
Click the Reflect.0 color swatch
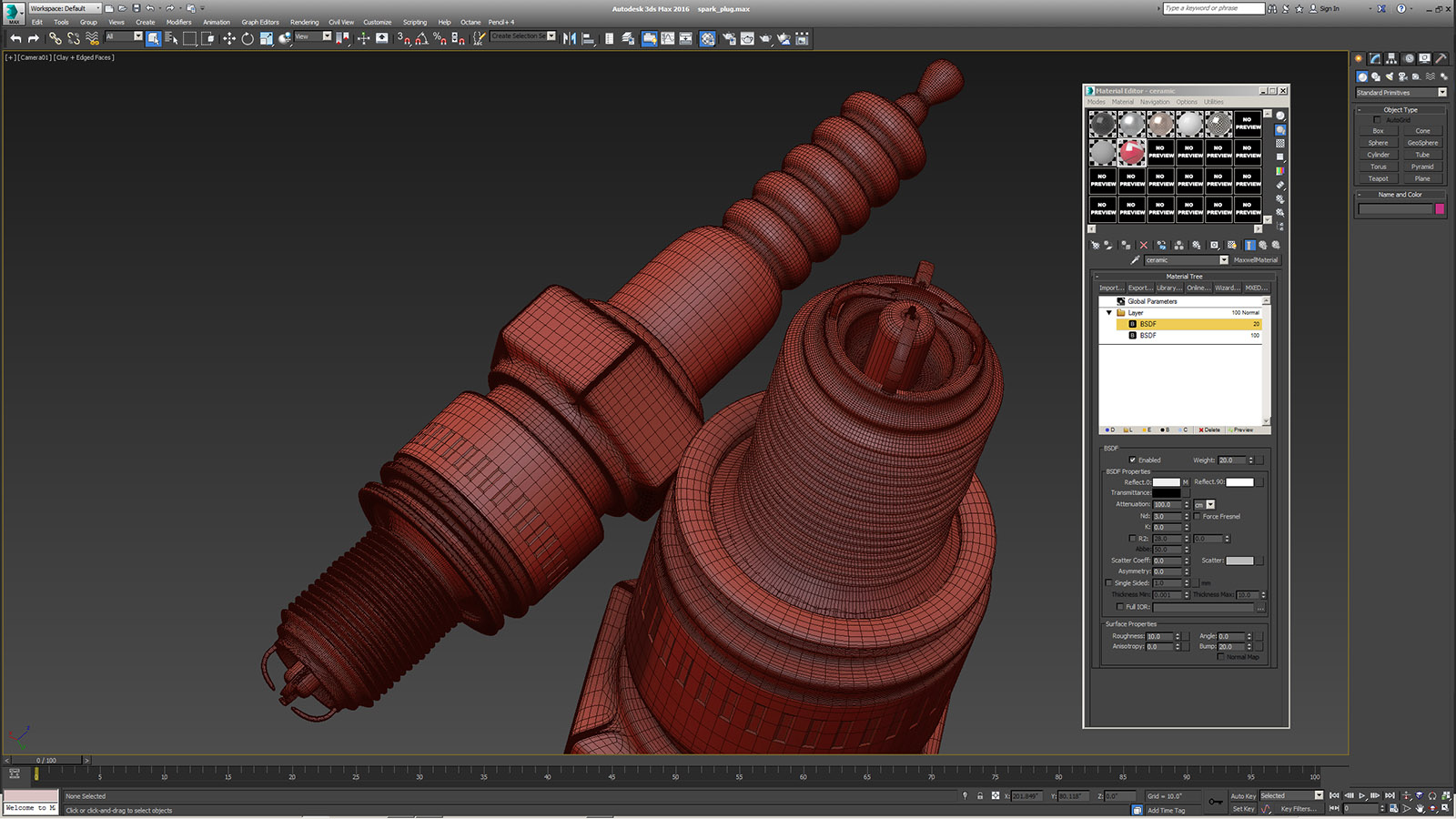pyautogui.click(x=1166, y=482)
